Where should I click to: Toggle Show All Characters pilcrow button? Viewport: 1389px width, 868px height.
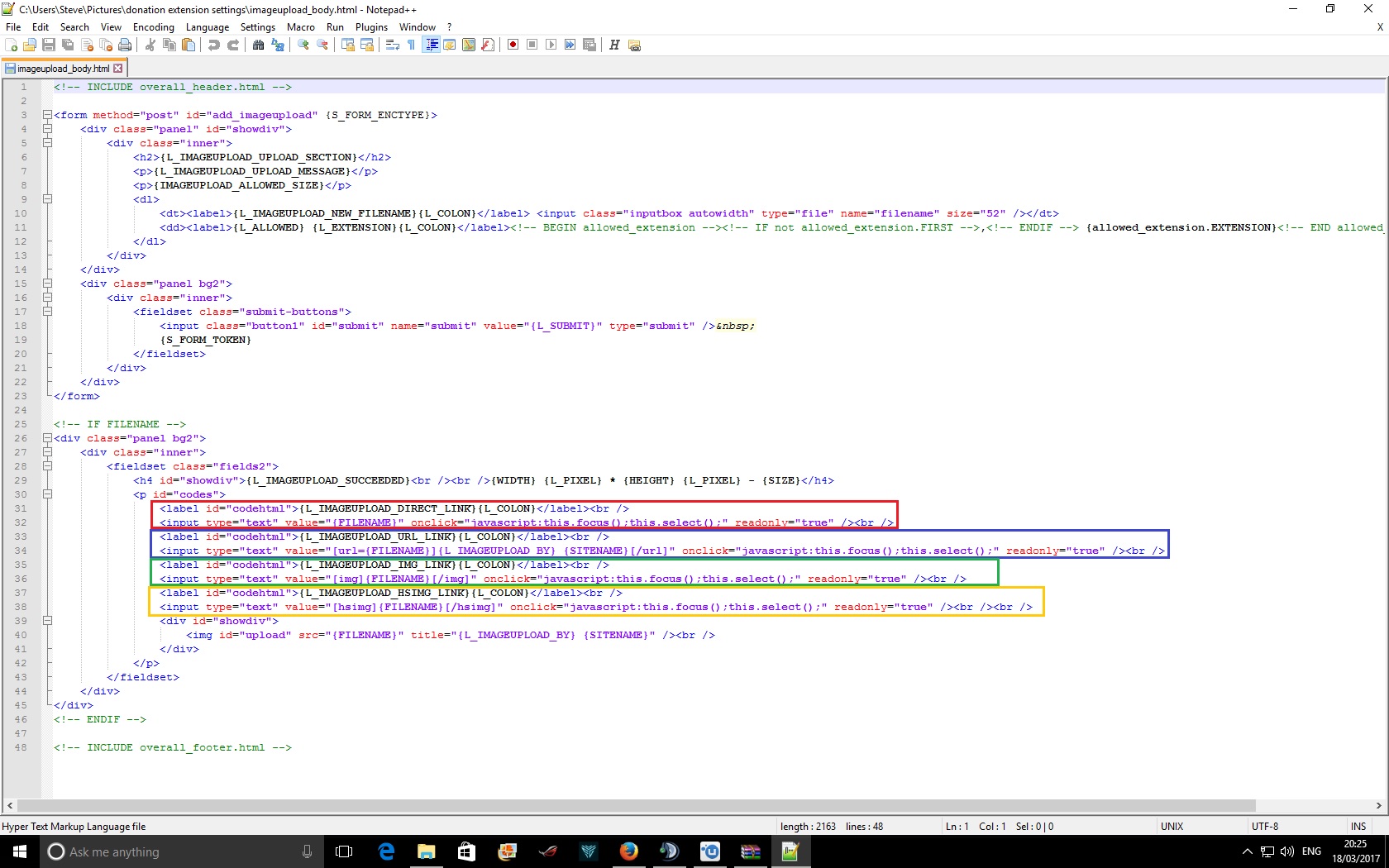pos(411,45)
